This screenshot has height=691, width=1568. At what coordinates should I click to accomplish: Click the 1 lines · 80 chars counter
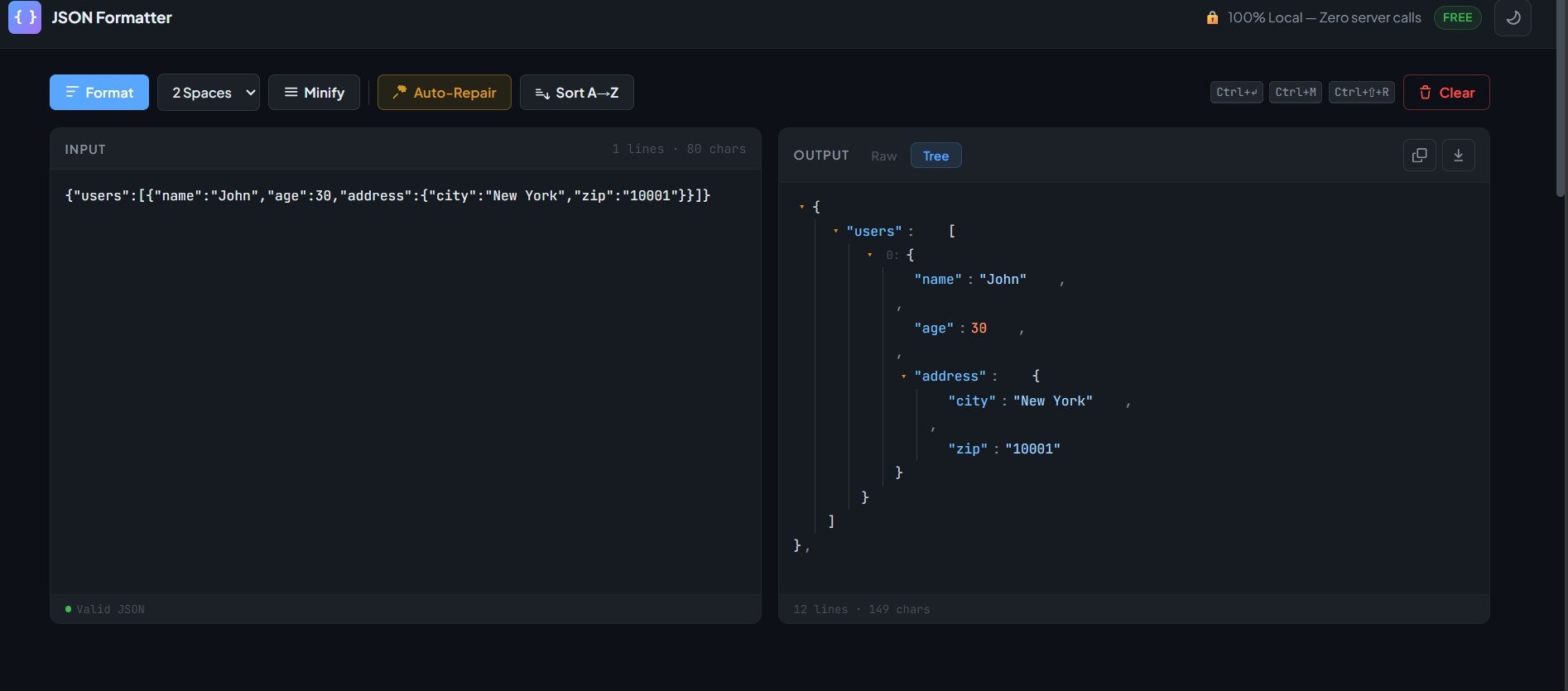click(x=679, y=149)
